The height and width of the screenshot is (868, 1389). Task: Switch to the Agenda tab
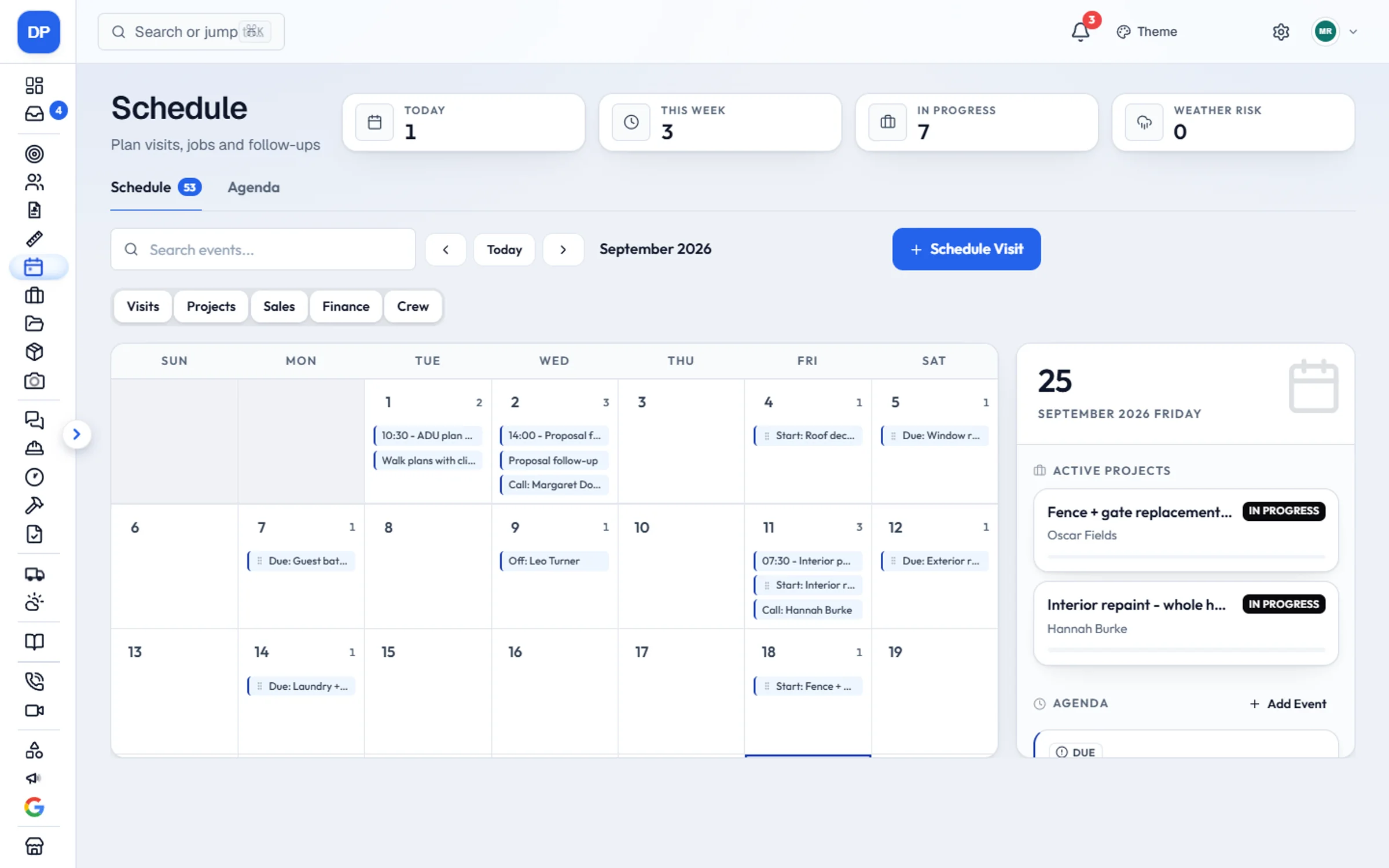pyautogui.click(x=253, y=187)
